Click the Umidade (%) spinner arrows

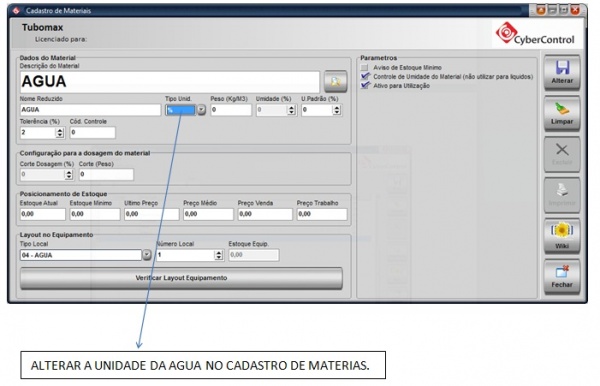point(291,110)
